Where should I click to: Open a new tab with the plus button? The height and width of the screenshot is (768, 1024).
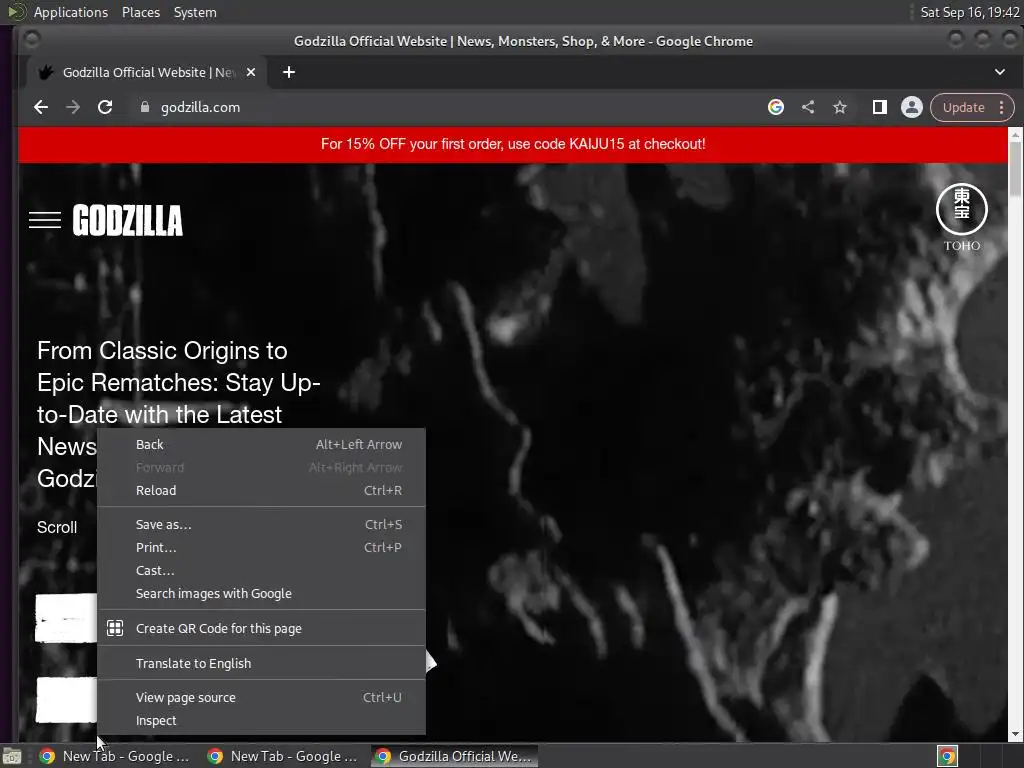[289, 72]
